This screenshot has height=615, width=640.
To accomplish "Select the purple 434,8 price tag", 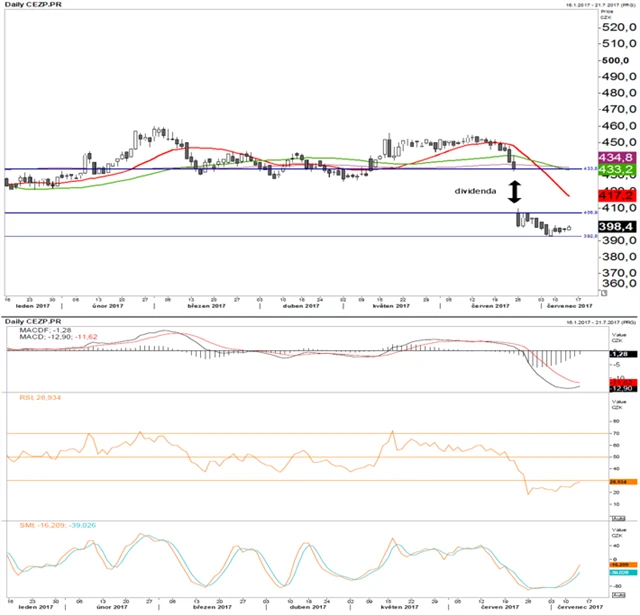I will tap(616, 158).
